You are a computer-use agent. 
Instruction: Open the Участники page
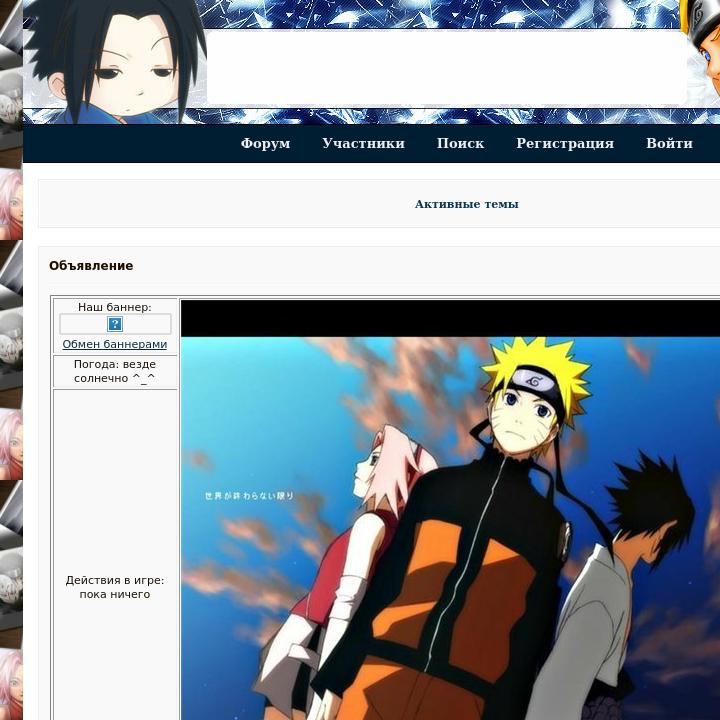(363, 143)
